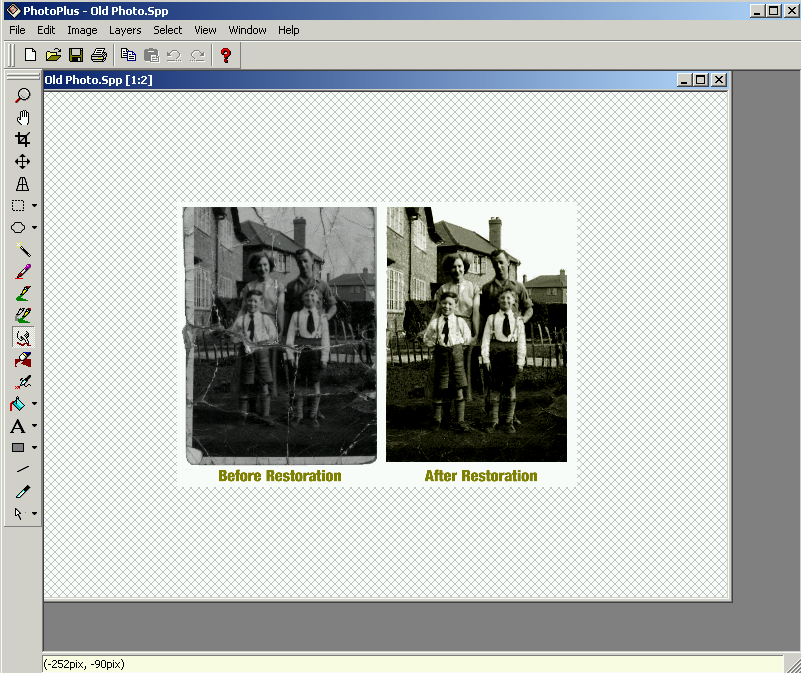Viewport: 801px width, 673px height.
Task: Open the File menu
Action: (x=17, y=30)
